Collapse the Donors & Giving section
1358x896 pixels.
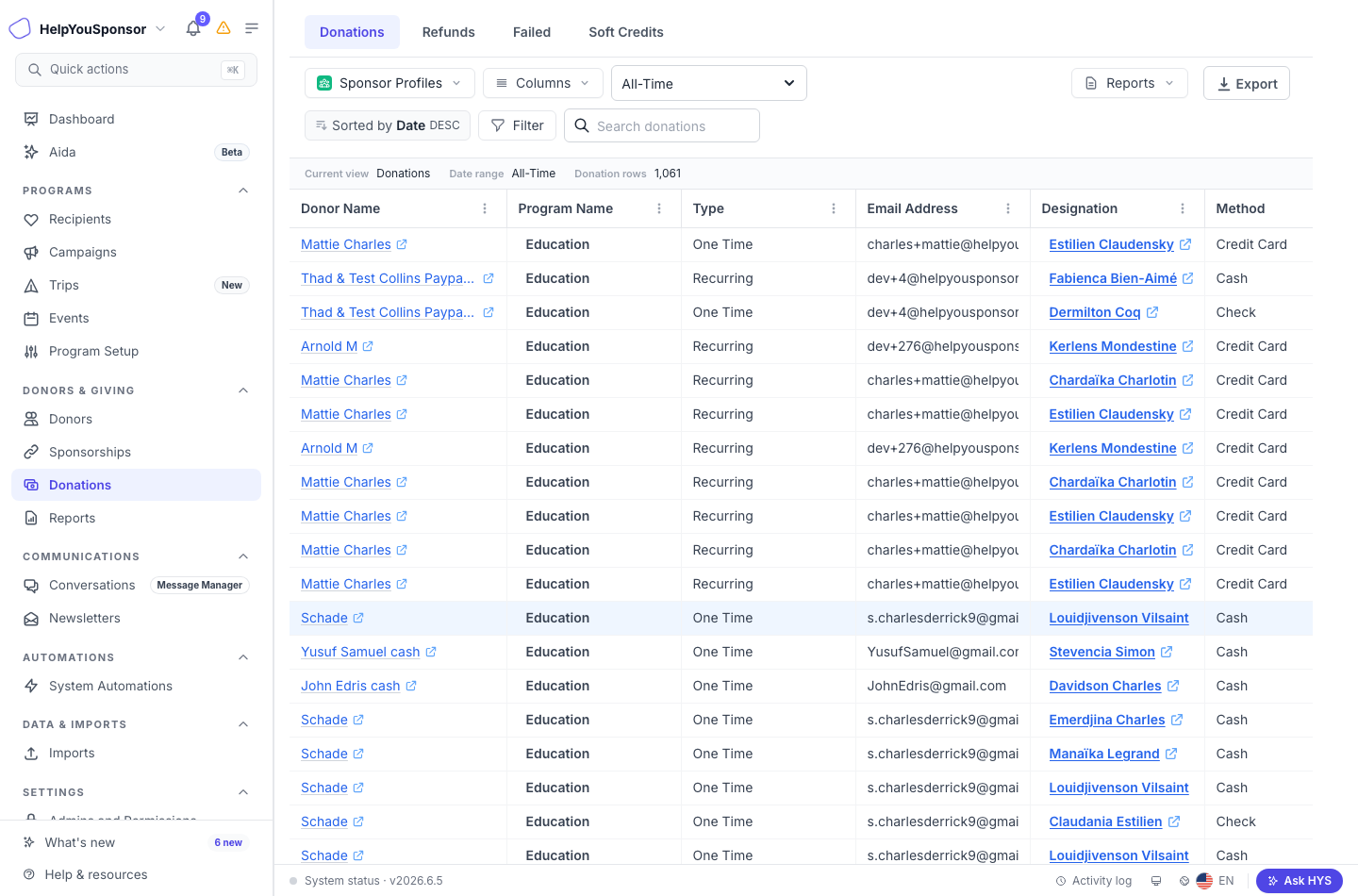click(x=243, y=390)
